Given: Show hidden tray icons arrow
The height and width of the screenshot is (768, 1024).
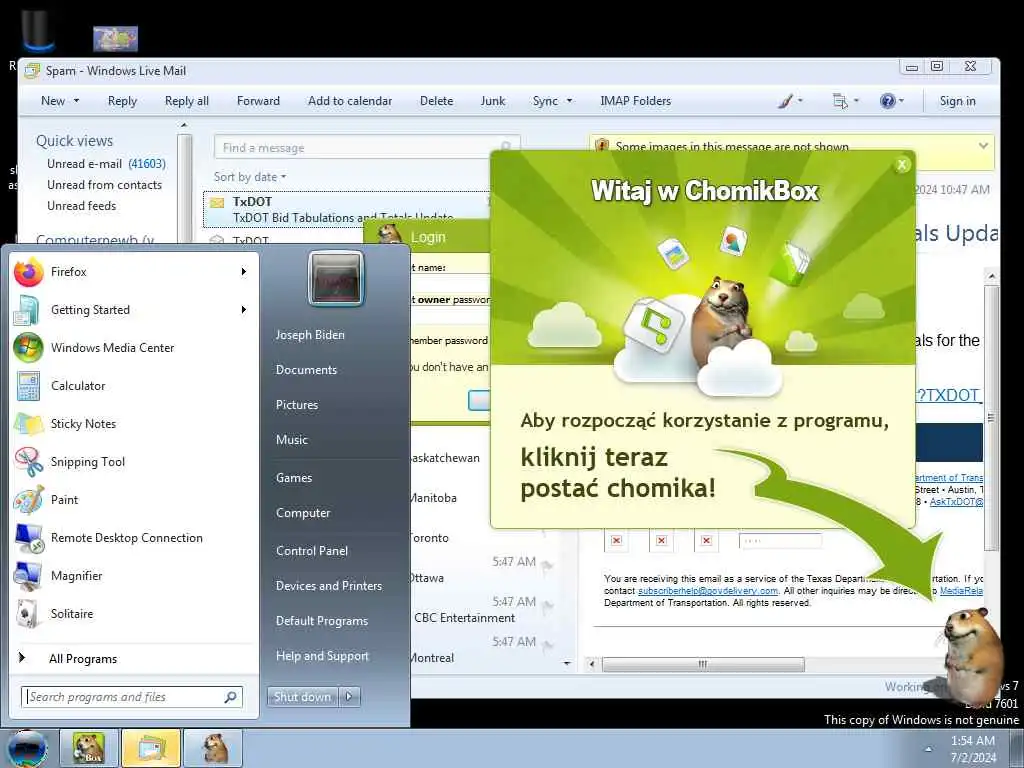Looking at the screenshot, I should 928,748.
